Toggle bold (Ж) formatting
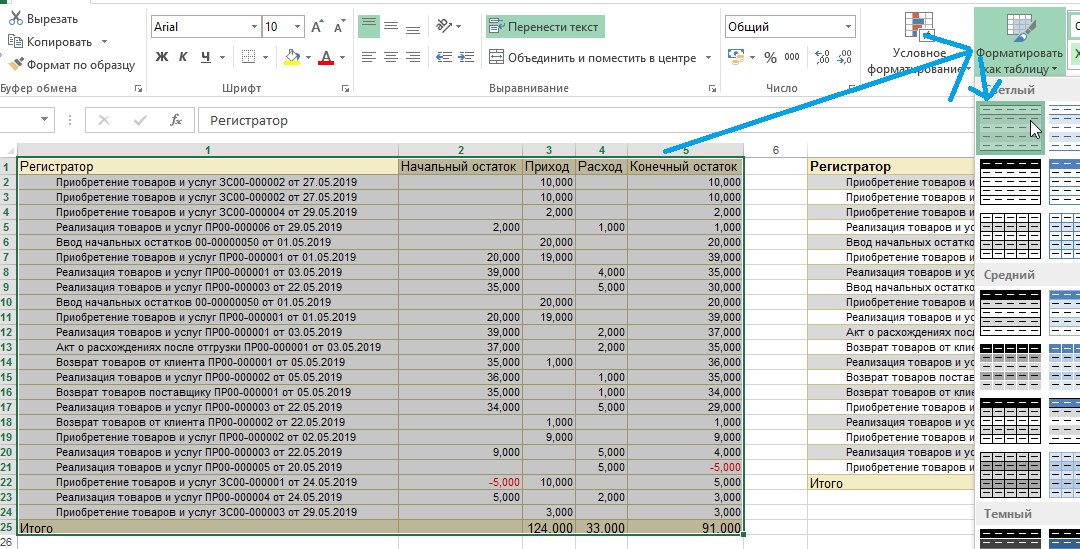The image size is (1080, 549). [162, 58]
